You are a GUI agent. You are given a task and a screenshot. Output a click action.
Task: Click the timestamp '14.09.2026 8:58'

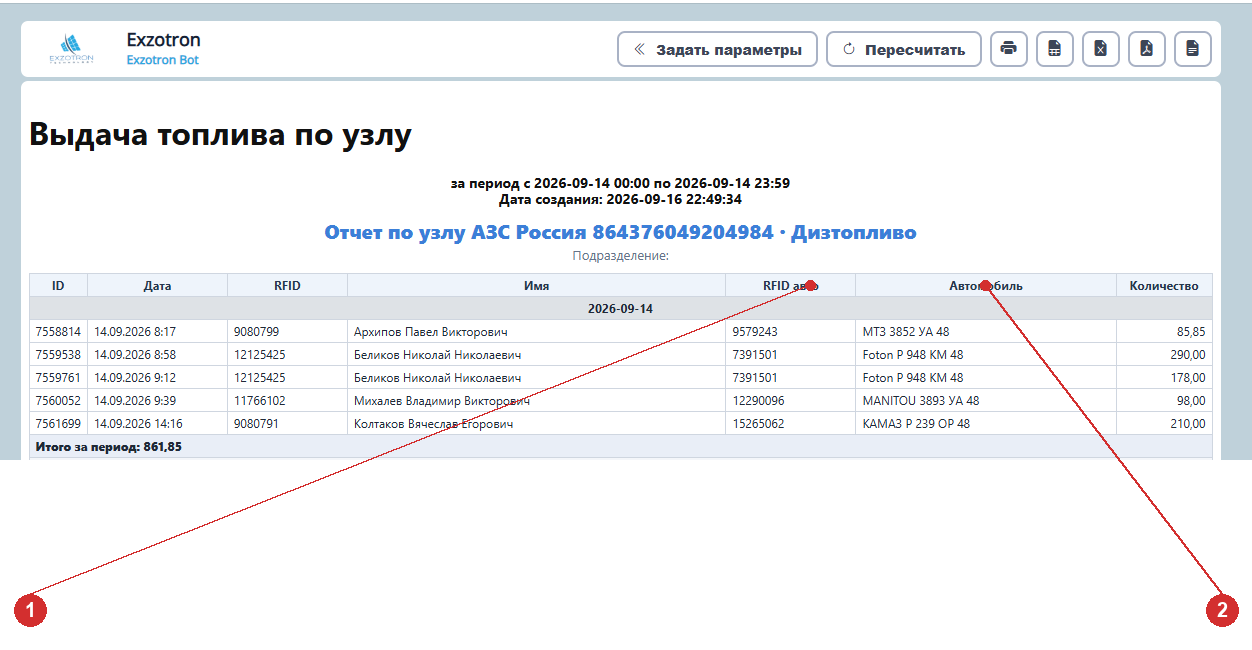coord(135,354)
